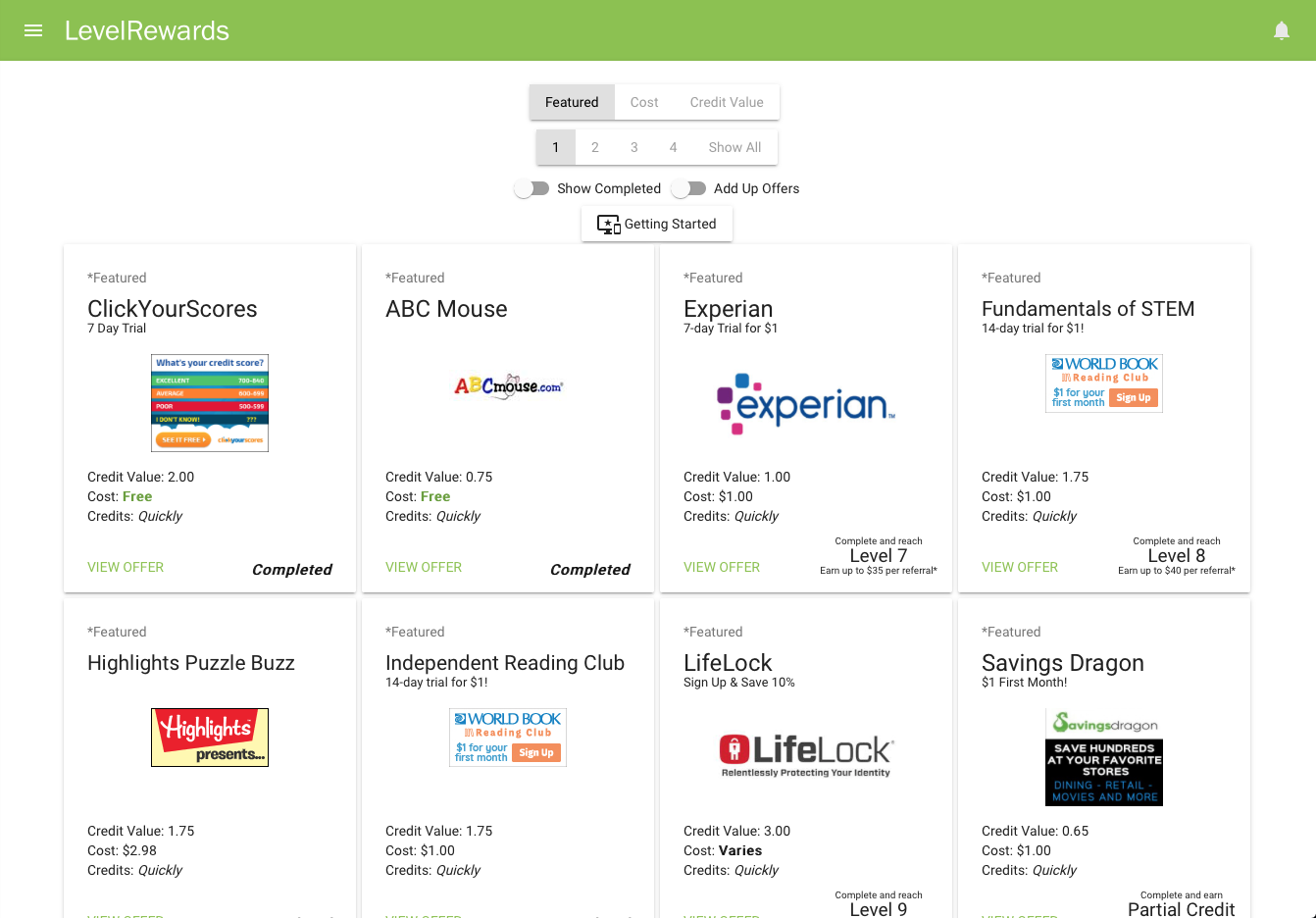Click 'Credit Value: 0.65' on Savings Dragon

[1036, 831]
